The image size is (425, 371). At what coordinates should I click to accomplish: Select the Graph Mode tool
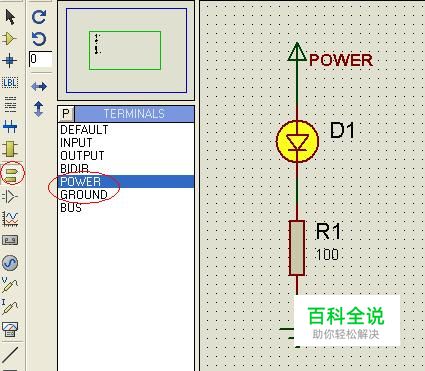pyautogui.click(x=10, y=219)
